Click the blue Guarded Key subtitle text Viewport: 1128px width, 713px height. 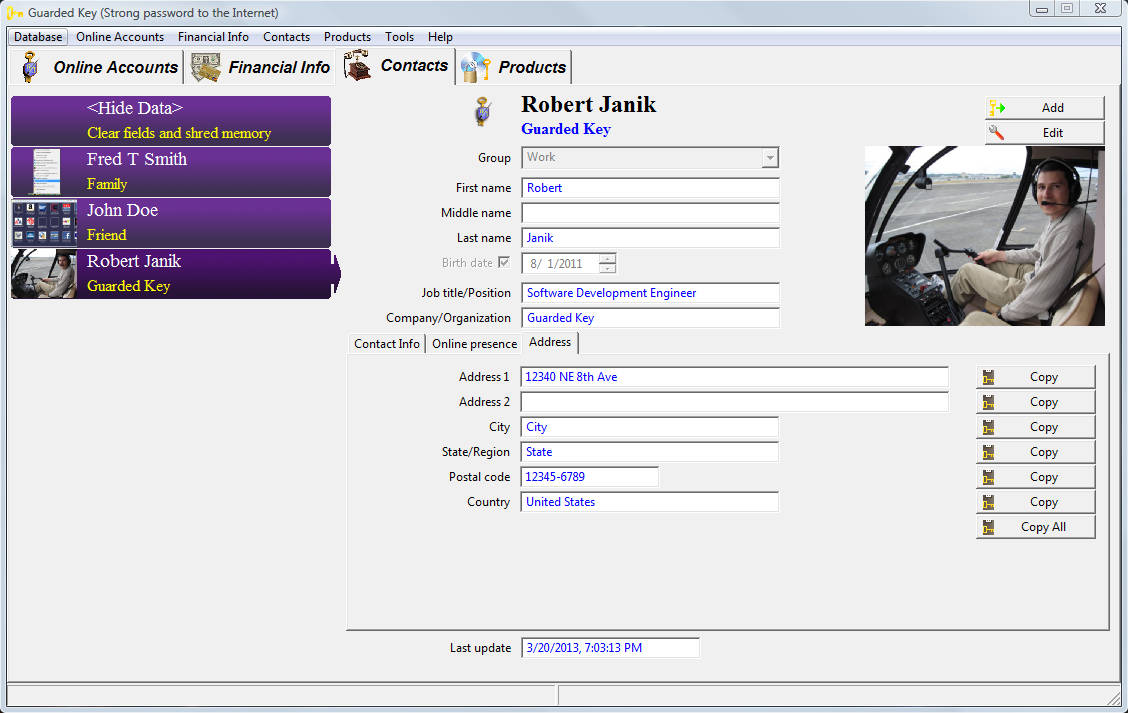566,130
